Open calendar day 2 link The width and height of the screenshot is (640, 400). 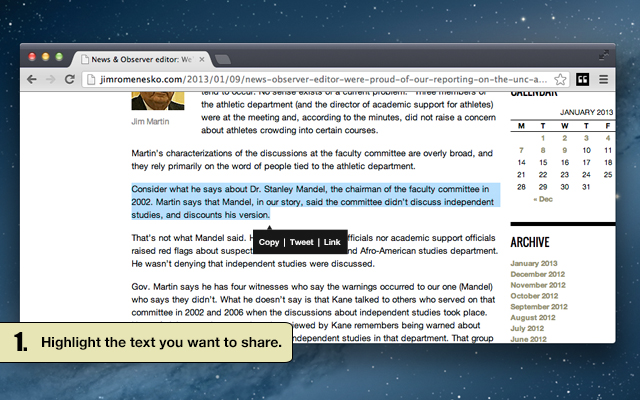[x=564, y=138]
